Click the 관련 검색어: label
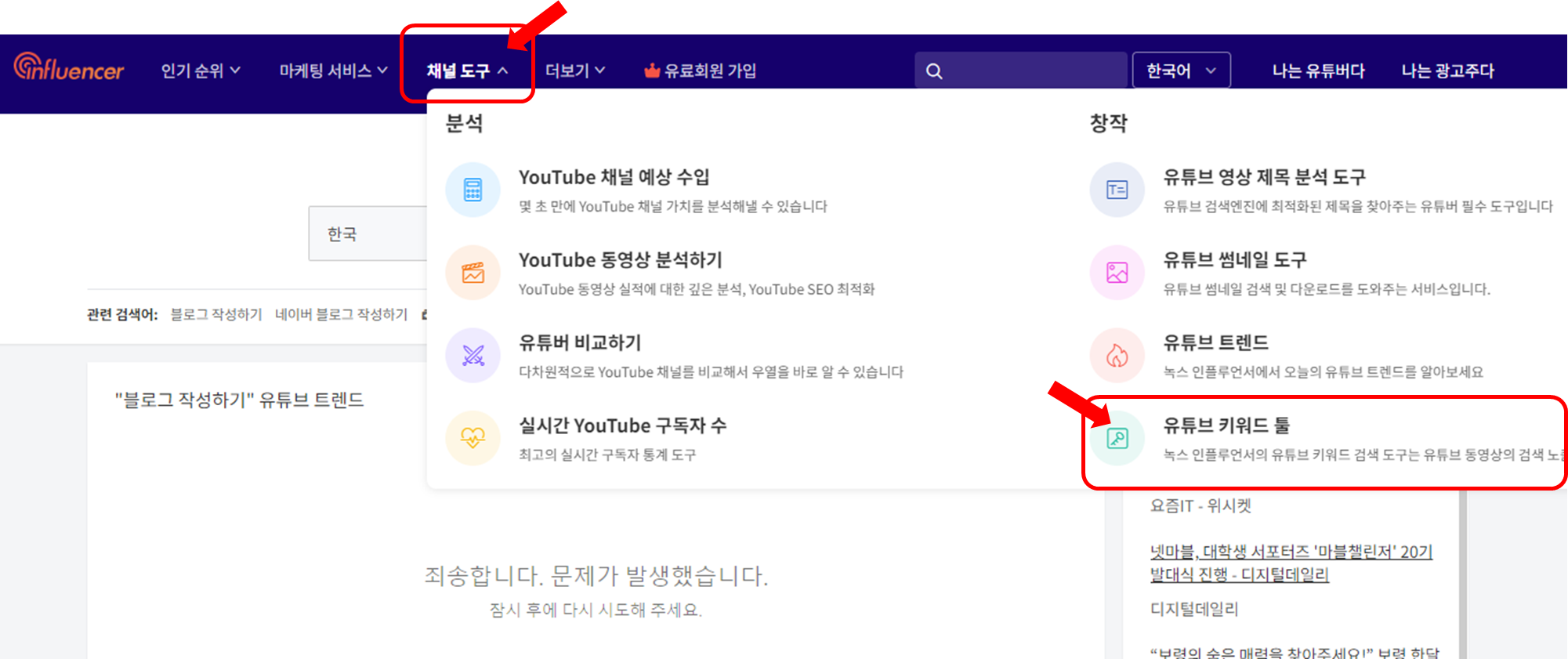The image size is (1568, 659). pyautogui.click(x=122, y=314)
